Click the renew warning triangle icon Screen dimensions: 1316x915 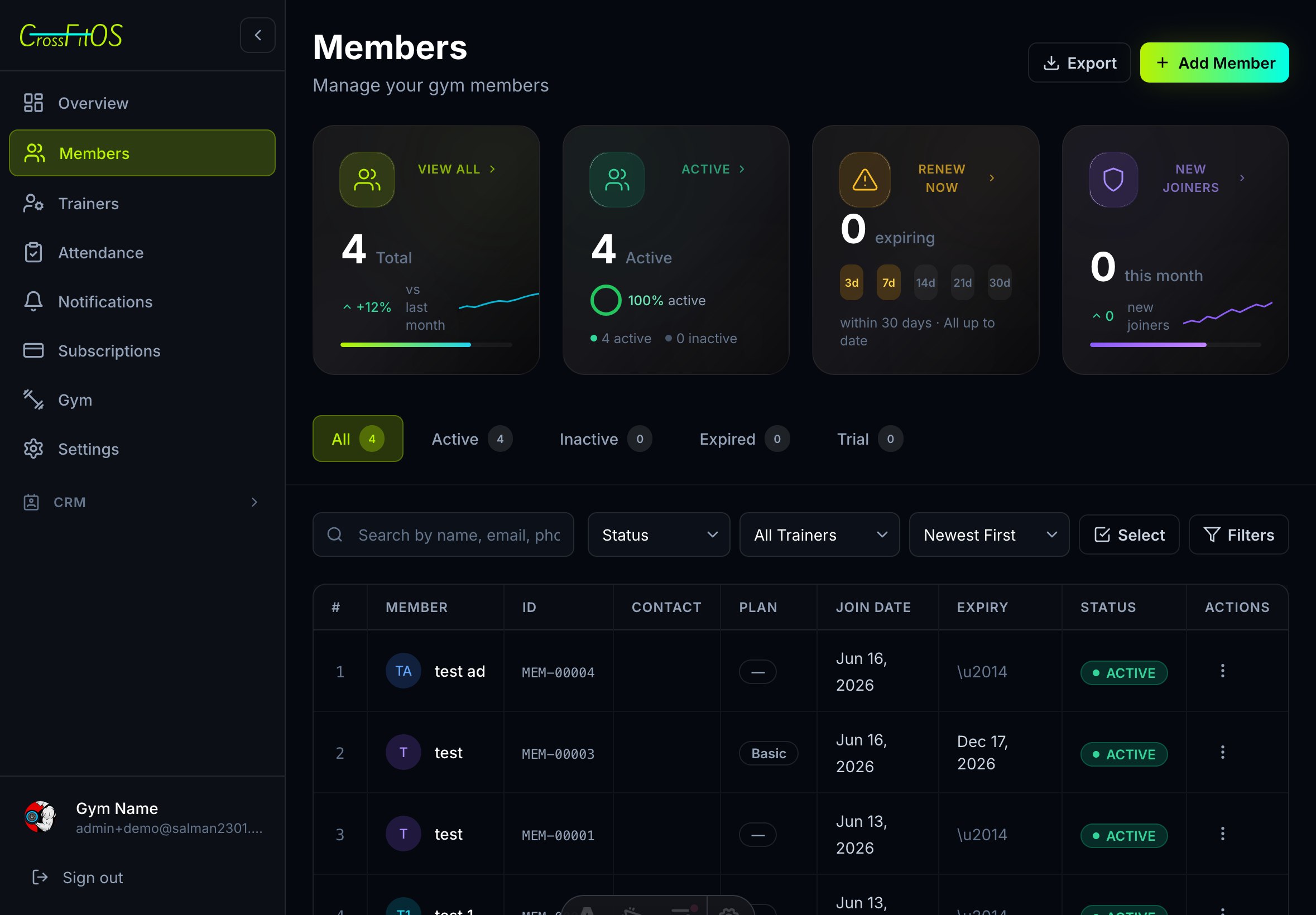[x=864, y=179]
